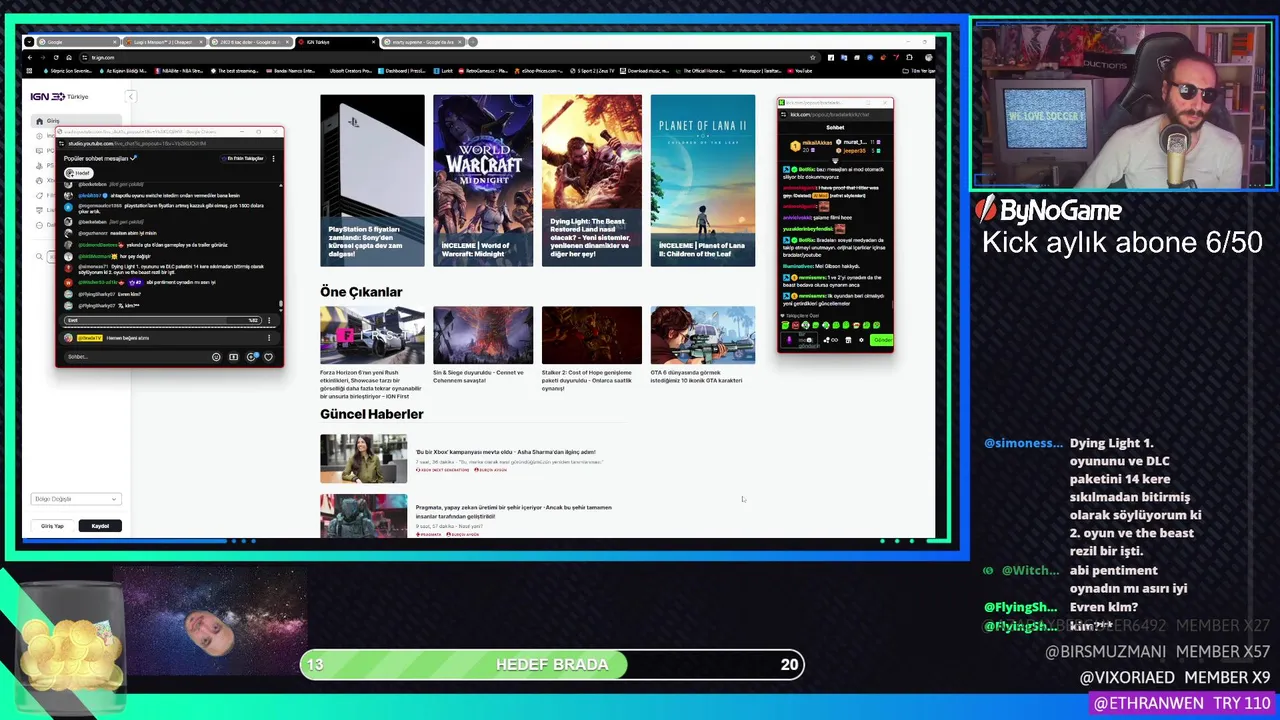Click the search magnifier icon in IGN sidebar

[40, 257]
